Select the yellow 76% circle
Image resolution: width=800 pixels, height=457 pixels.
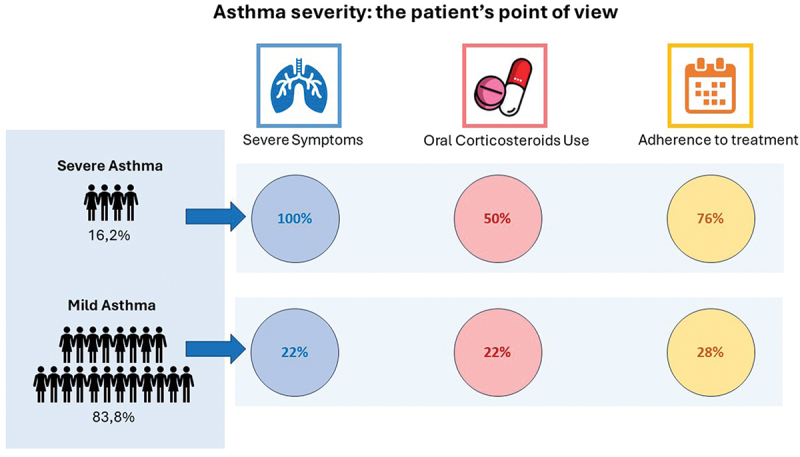point(710,218)
